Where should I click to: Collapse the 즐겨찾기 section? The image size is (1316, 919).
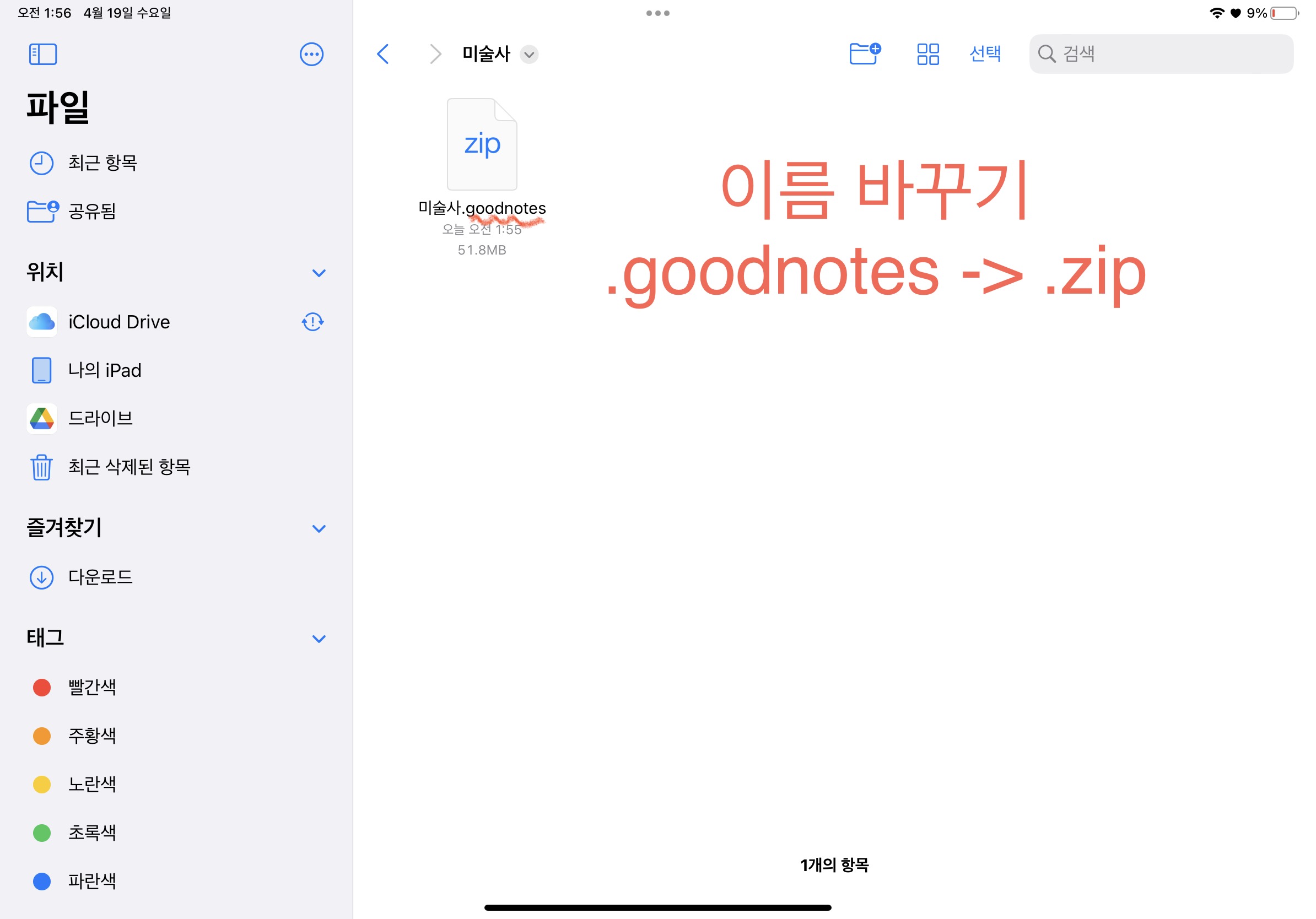[319, 528]
